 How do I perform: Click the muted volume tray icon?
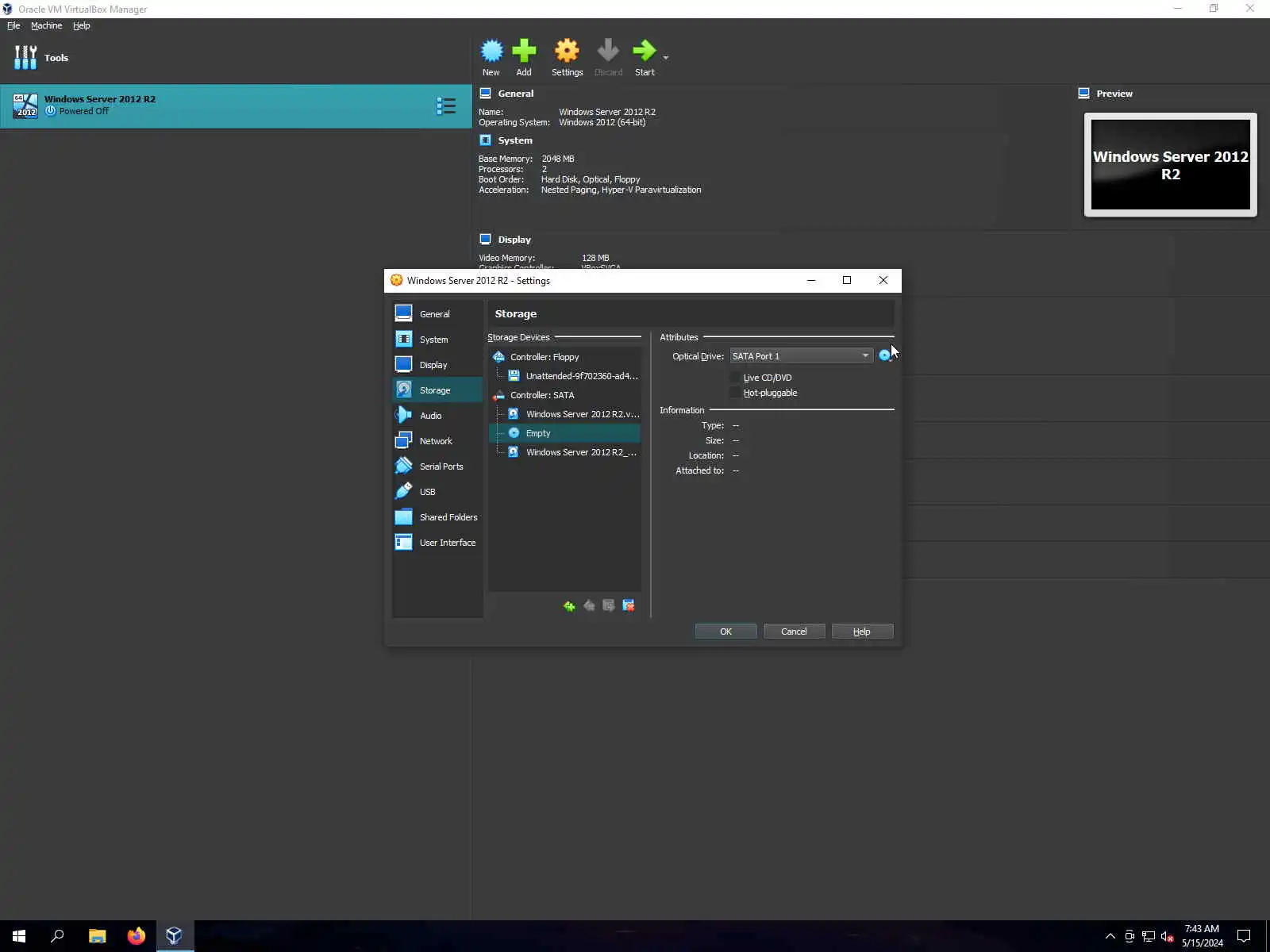point(1168,936)
